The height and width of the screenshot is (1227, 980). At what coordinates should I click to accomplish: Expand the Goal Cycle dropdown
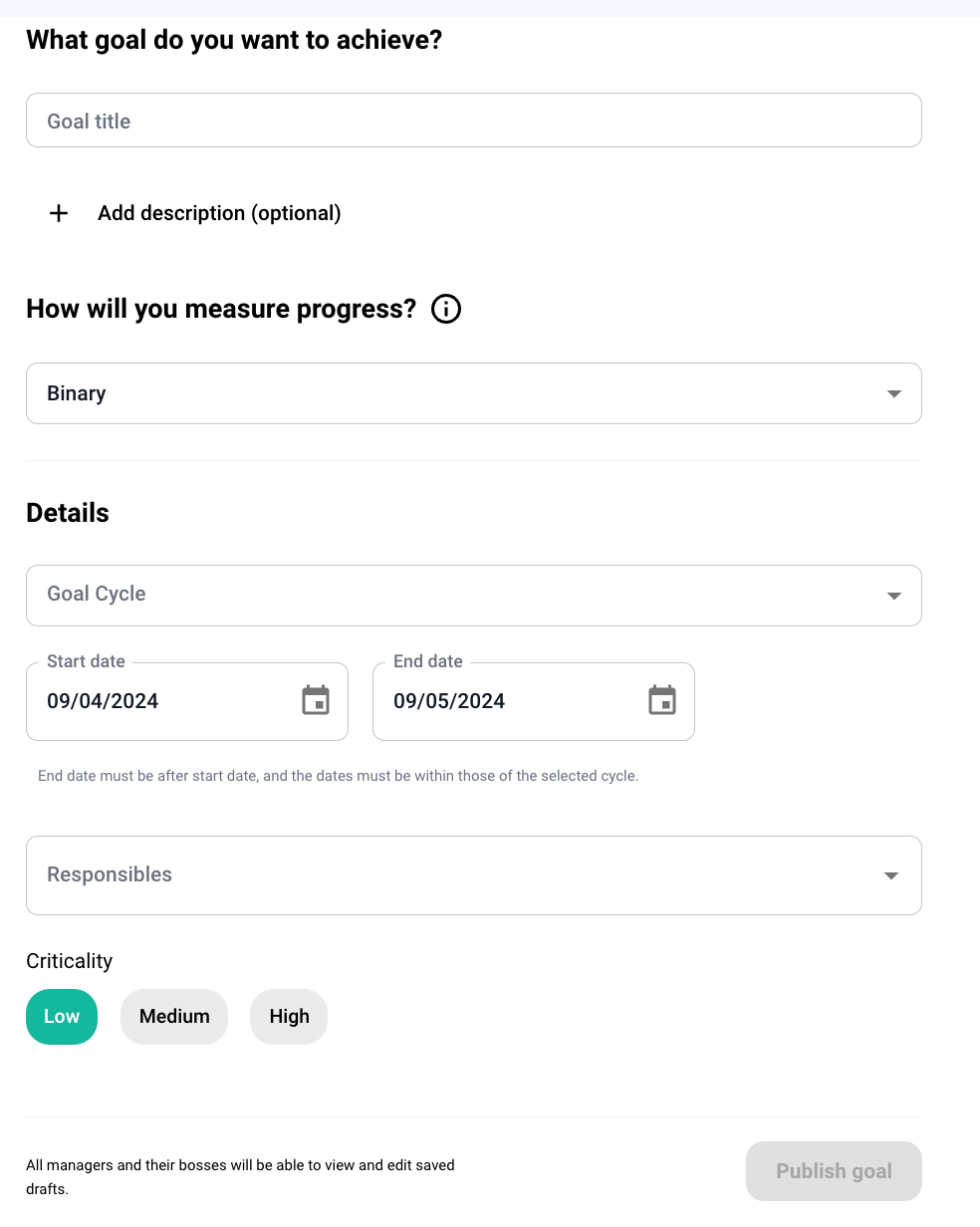pos(473,596)
